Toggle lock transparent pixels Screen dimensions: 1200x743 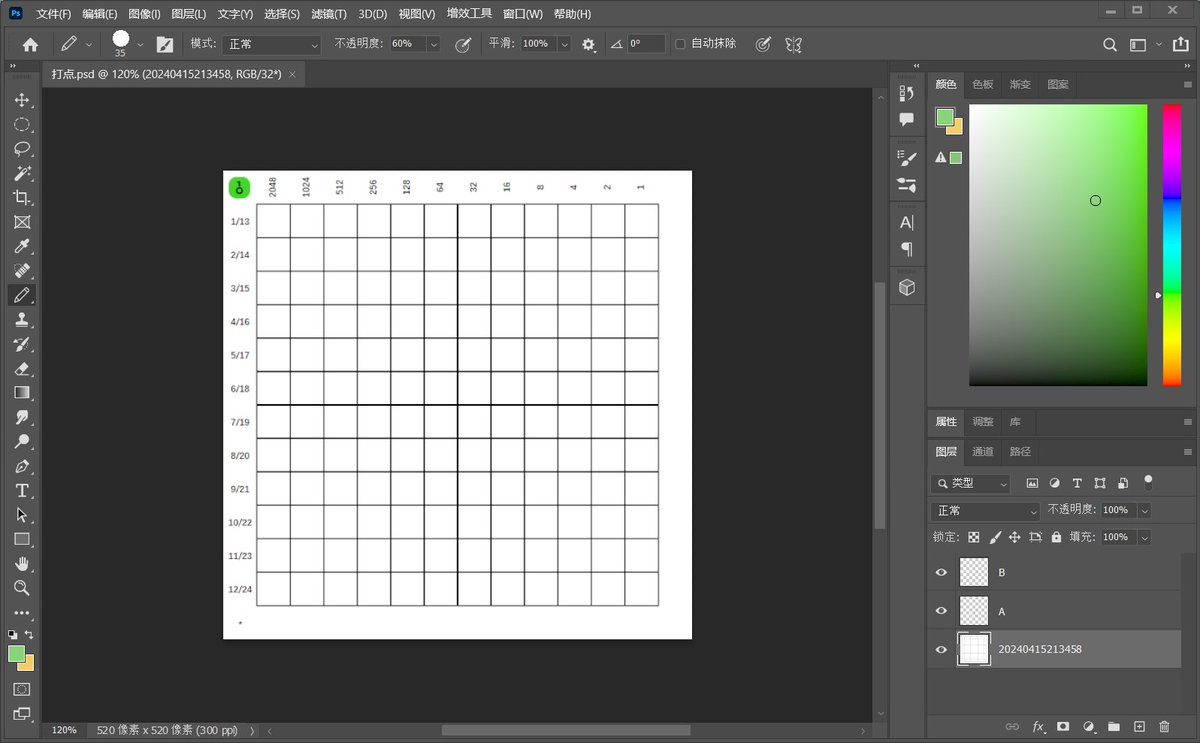(974, 537)
